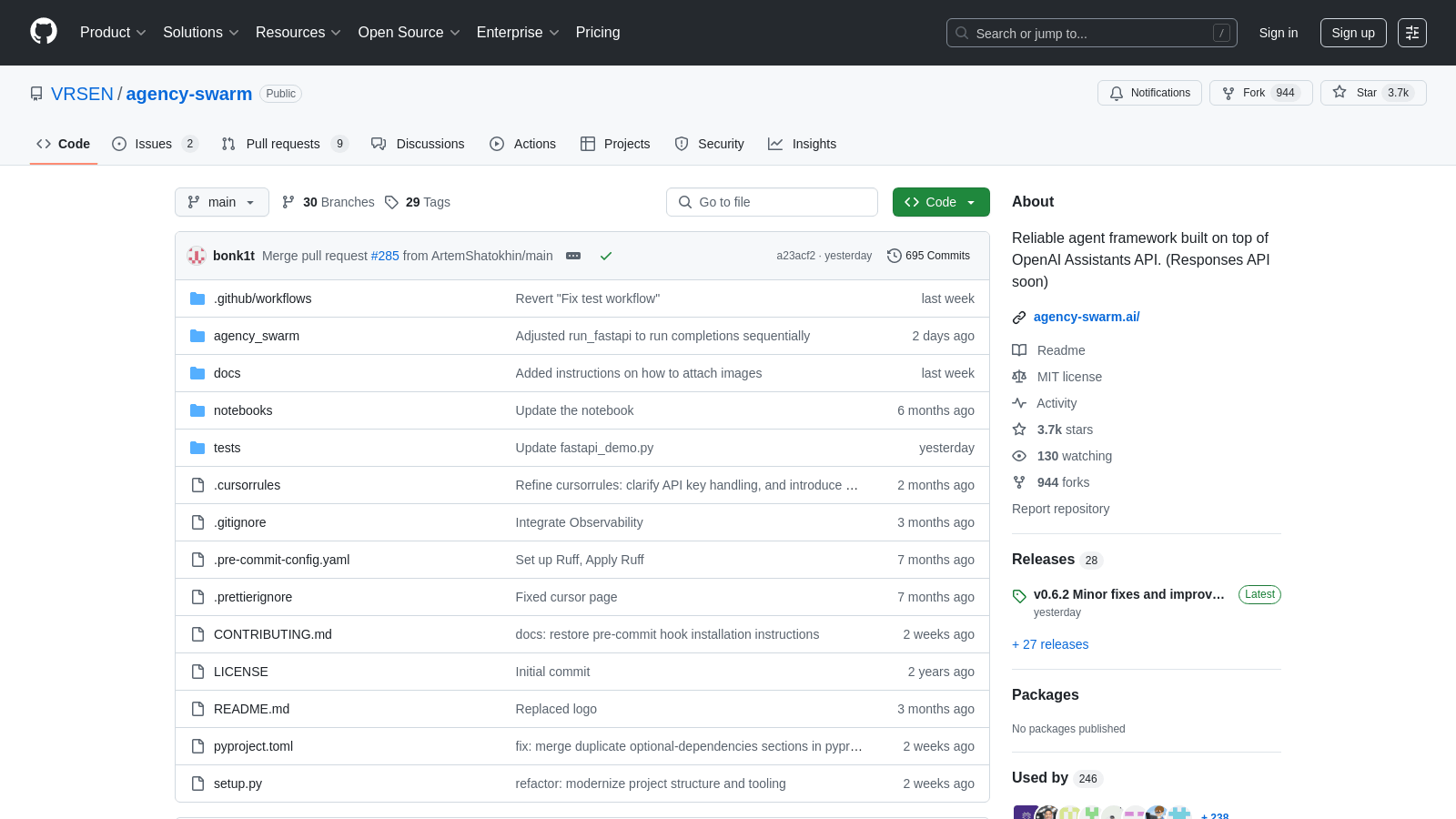Switch to the Issues tab
This screenshot has height=819, width=1456.
[155, 144]
